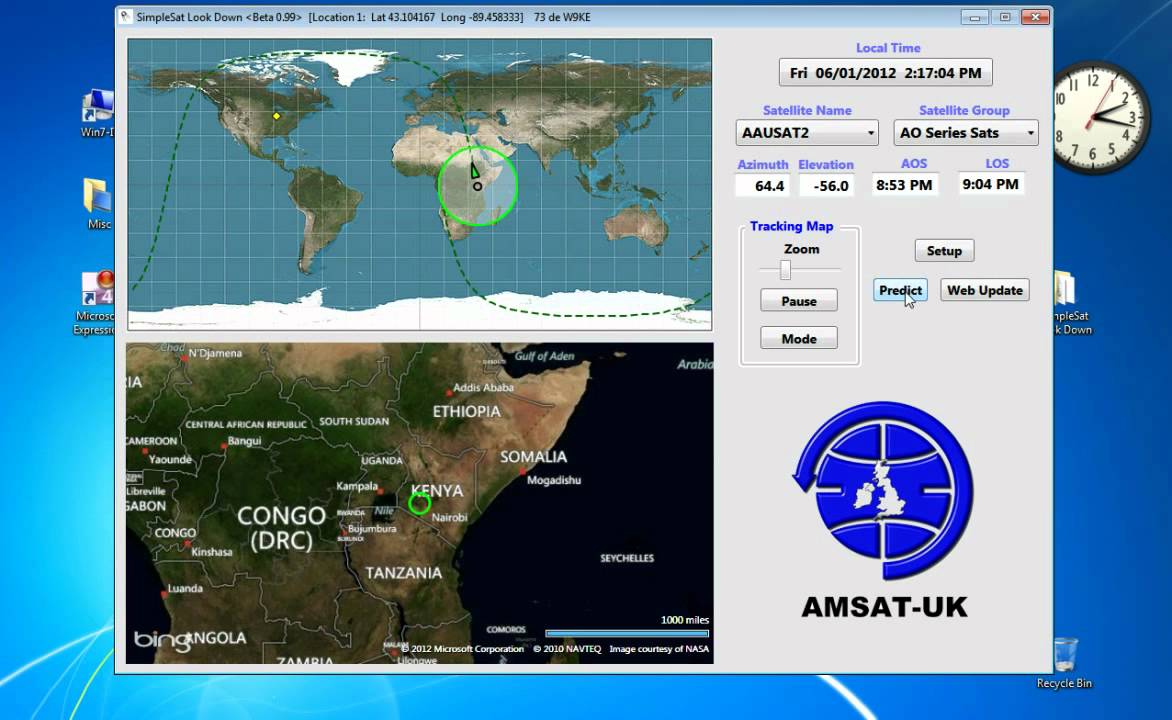Change the tracking map Mode
Viewport: 1172px width, 720px height.
point(798,339)
